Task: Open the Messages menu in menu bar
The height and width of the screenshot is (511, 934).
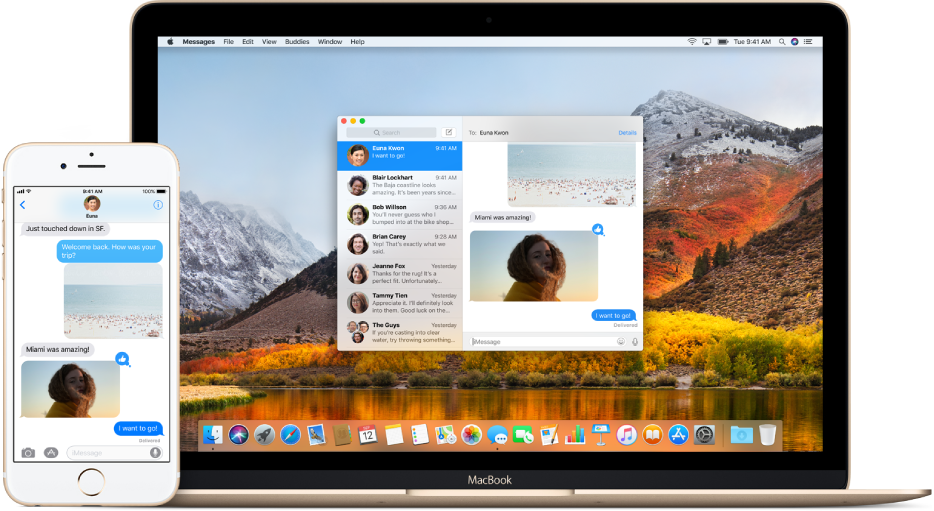Action: click(198, 42)
